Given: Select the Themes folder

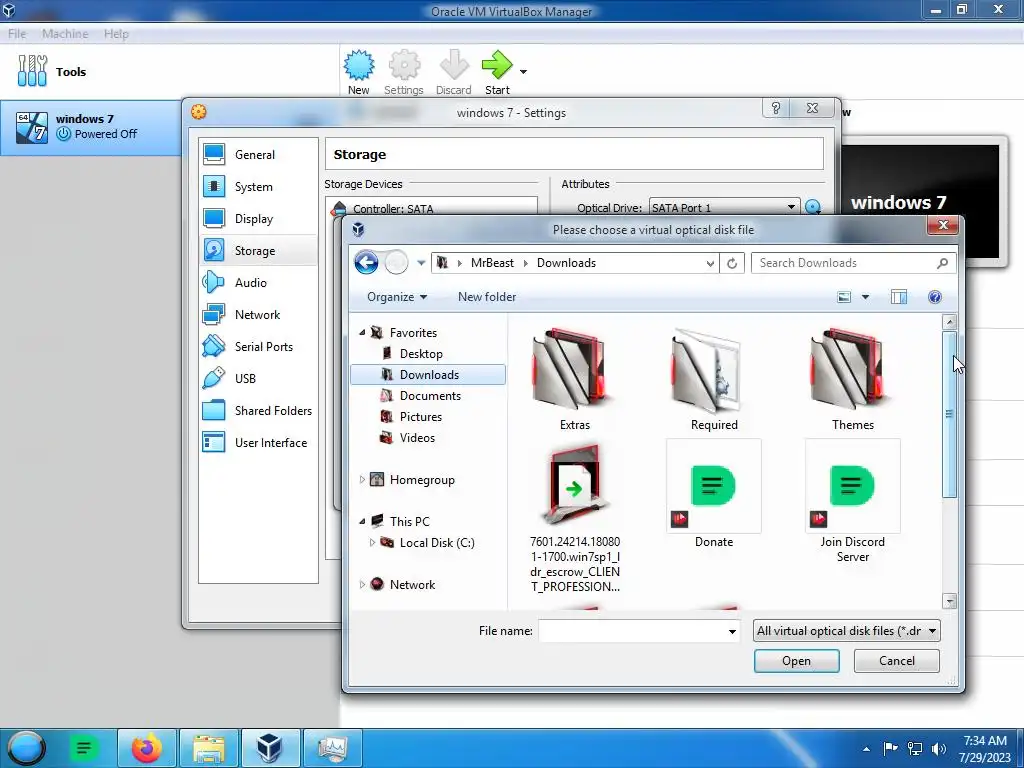Looking at the screenshot, I should click(852, 380).
